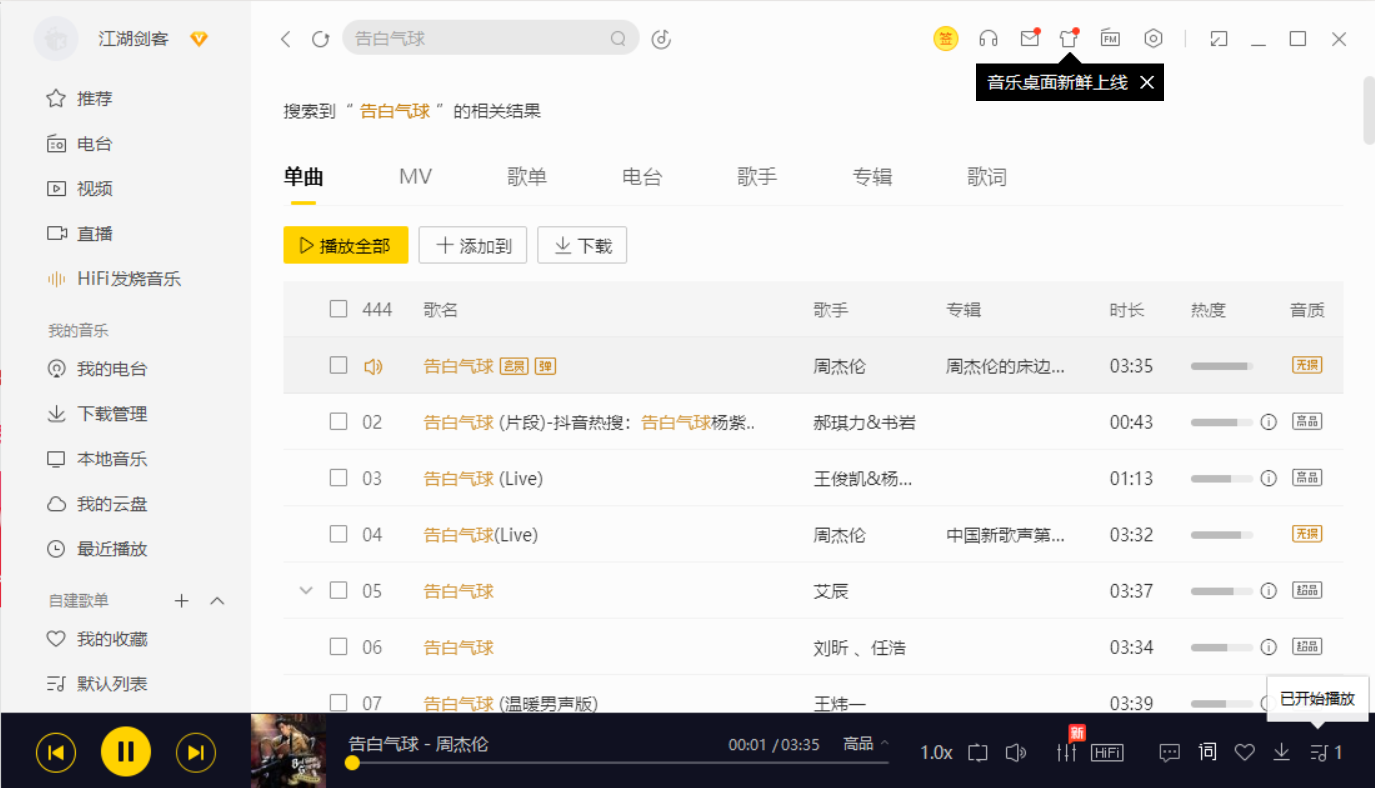Open singer 艾辰 on row 05

831,591
